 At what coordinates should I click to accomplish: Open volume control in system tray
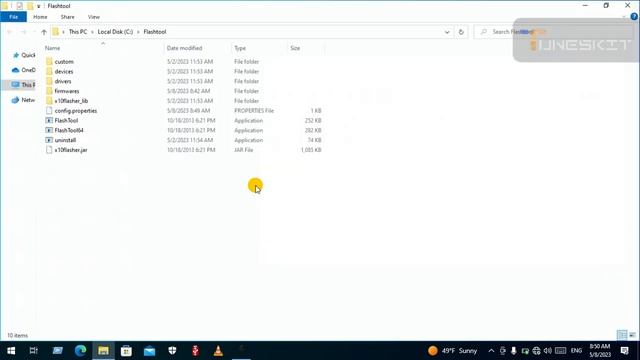[548, 351]
